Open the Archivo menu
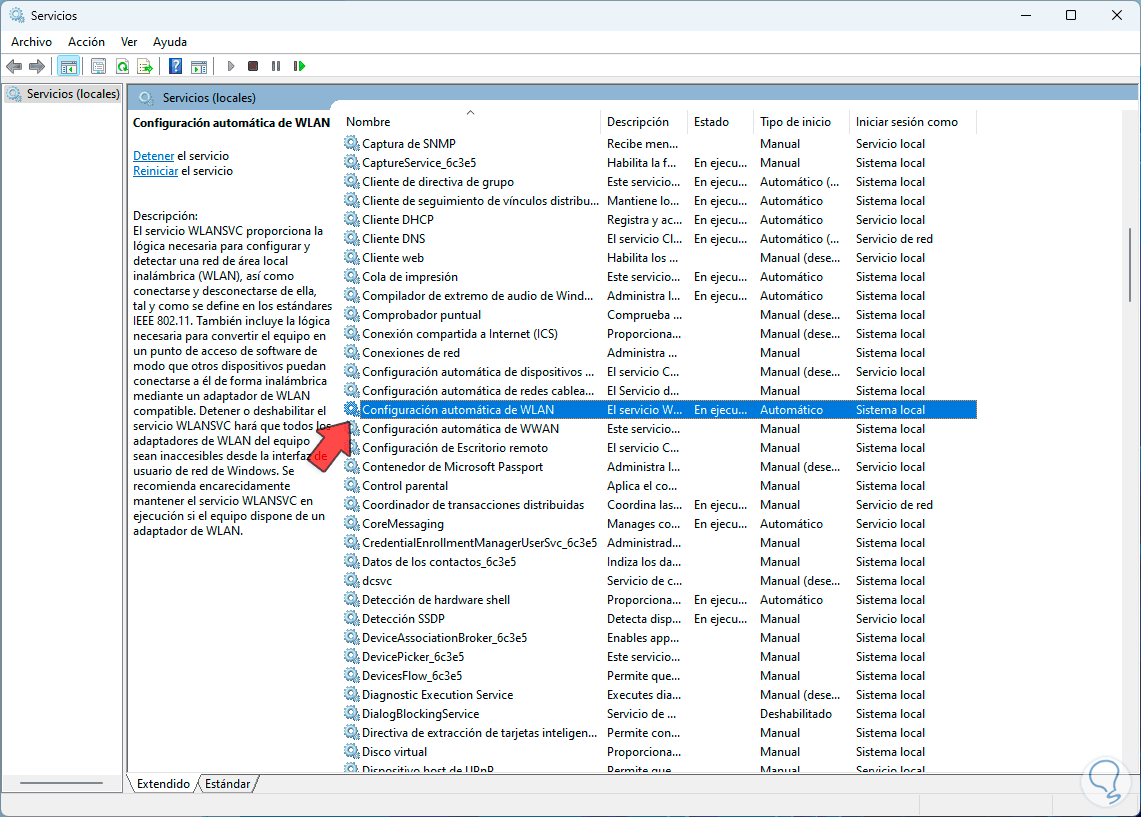 tap(31, 42)
